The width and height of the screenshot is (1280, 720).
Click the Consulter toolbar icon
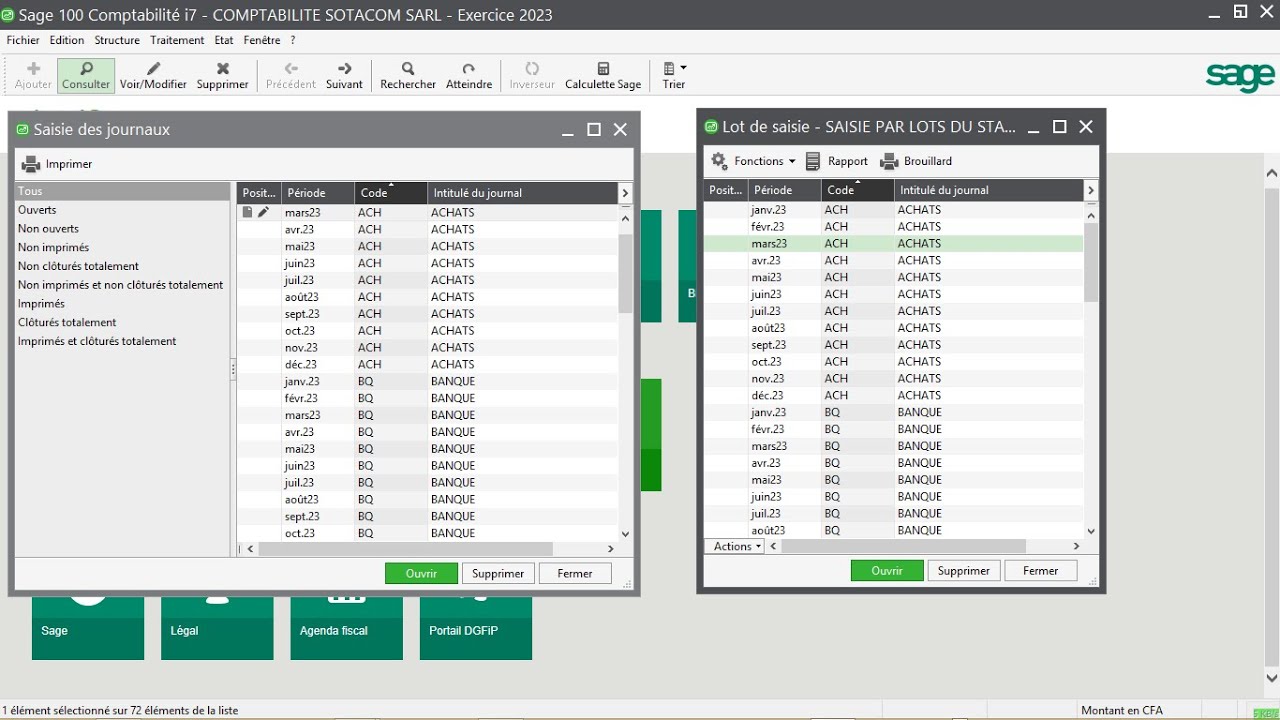coord(86,75)
